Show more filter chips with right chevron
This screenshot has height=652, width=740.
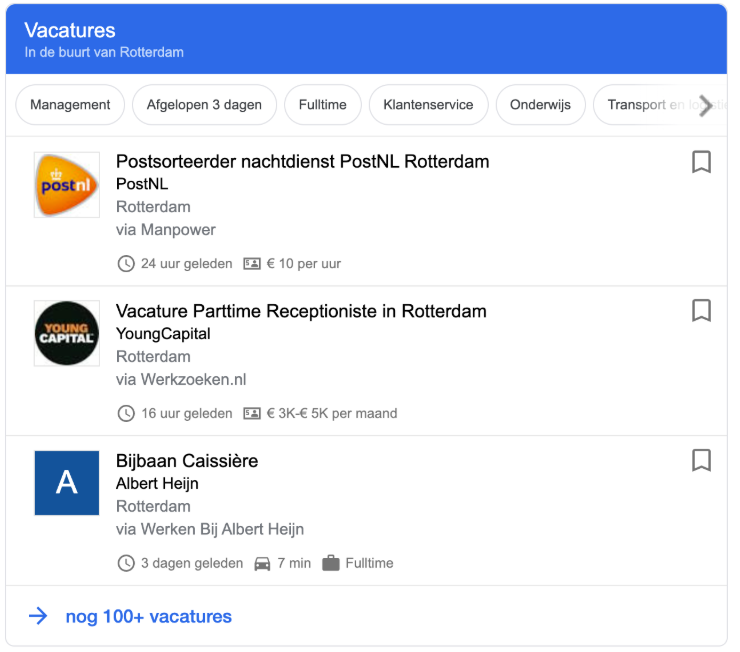pyautogui.click(x=706, y=106)
